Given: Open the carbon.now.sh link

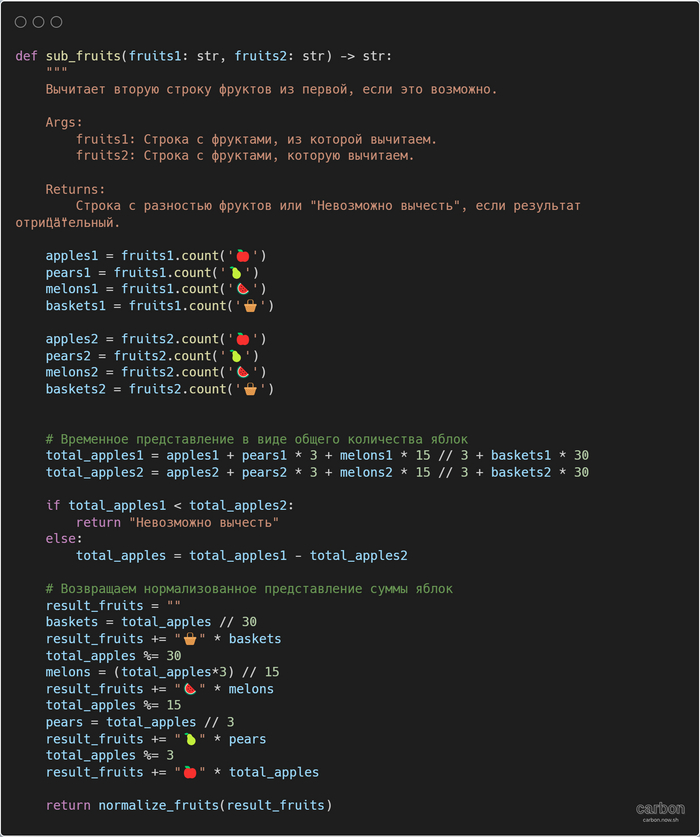Looking at the screenshot, I should tap(660, 820).
